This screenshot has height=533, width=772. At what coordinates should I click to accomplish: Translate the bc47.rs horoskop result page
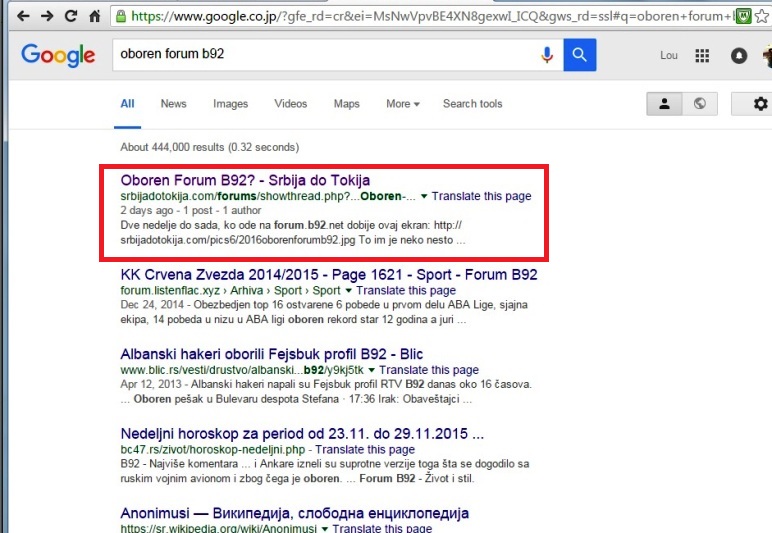click(365, 450)
